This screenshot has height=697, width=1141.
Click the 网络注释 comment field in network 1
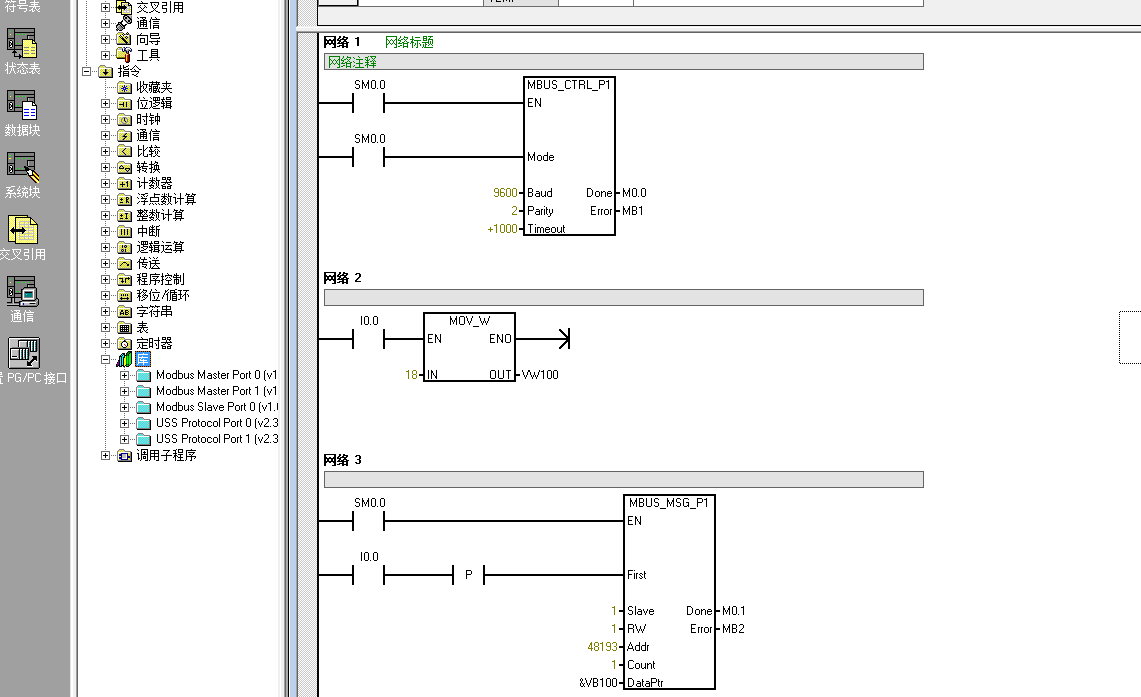click(623, 62)
